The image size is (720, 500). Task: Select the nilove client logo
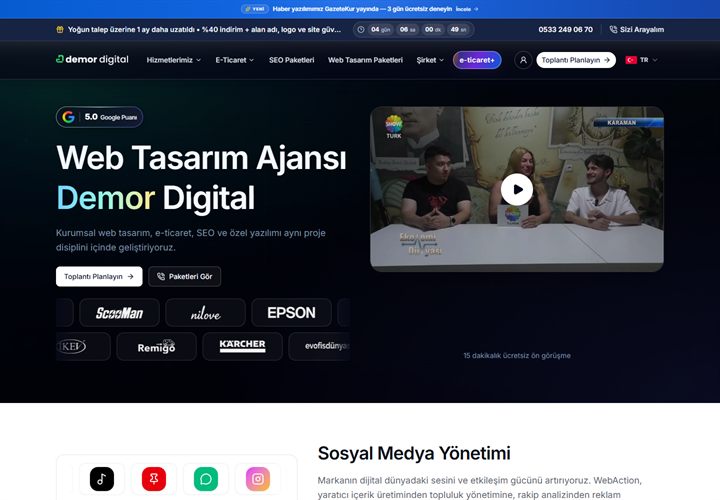click(205, 313)
